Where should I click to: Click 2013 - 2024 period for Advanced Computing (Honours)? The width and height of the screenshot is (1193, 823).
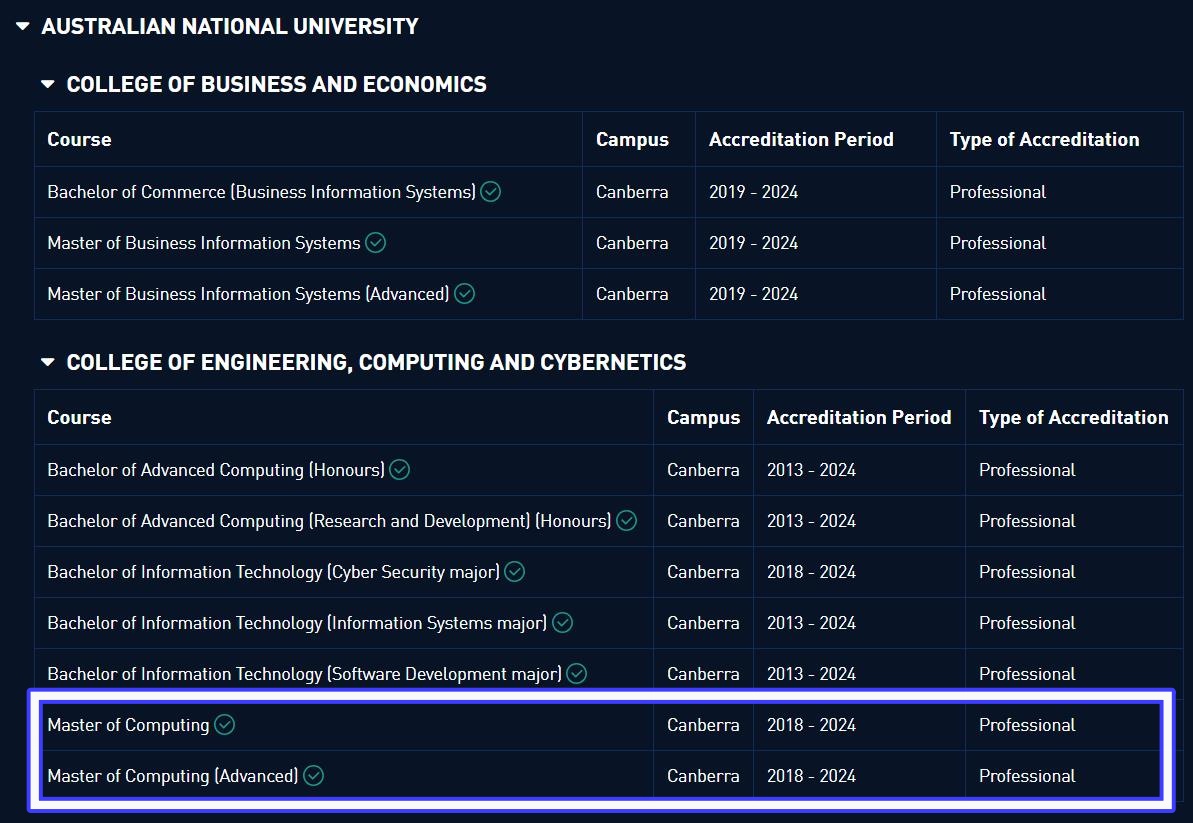(811, 470)
